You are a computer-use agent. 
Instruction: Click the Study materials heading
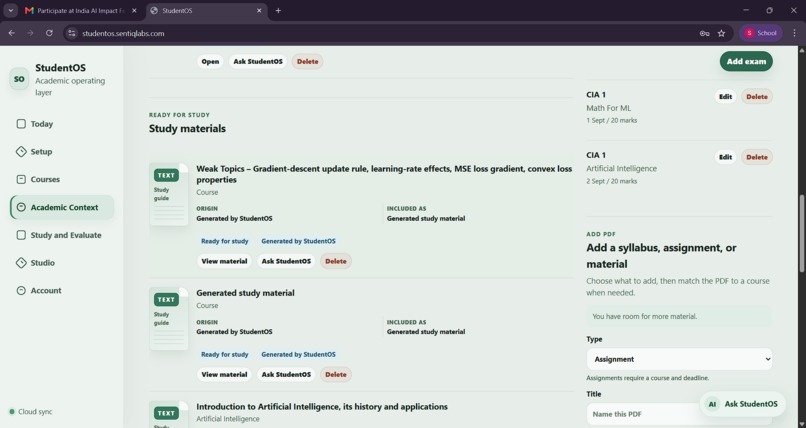click(187, 128)
